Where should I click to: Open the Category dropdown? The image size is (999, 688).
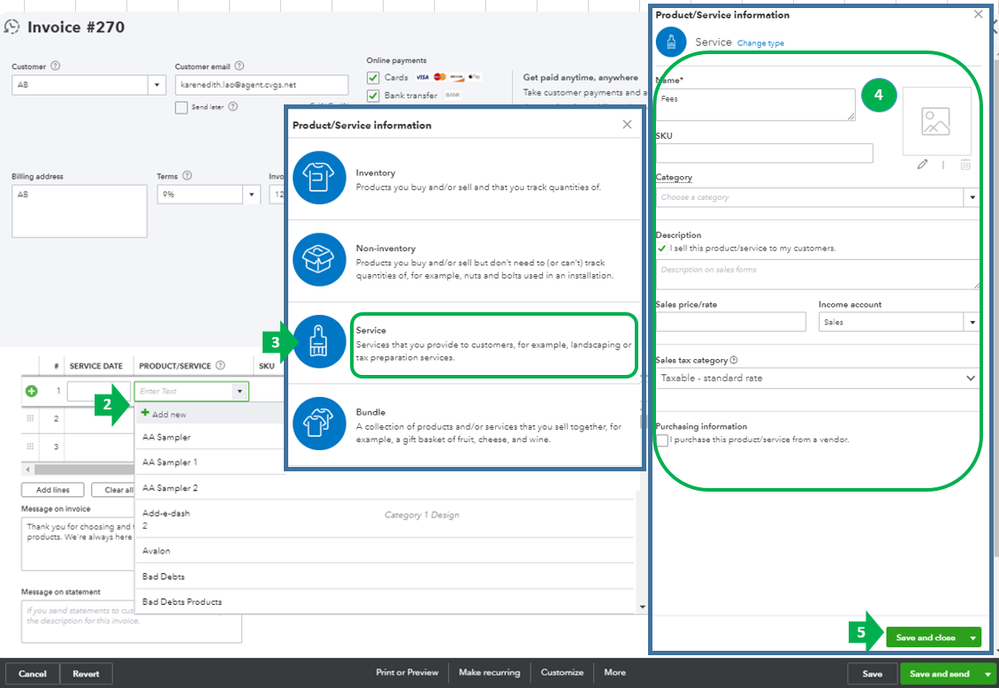972,197
